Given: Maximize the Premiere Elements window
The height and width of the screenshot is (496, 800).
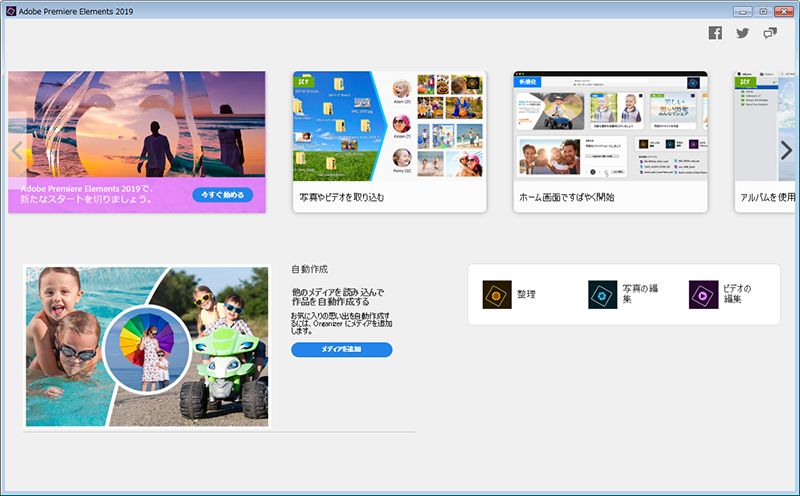Looking at the screenshot, I should coord(763,11).
